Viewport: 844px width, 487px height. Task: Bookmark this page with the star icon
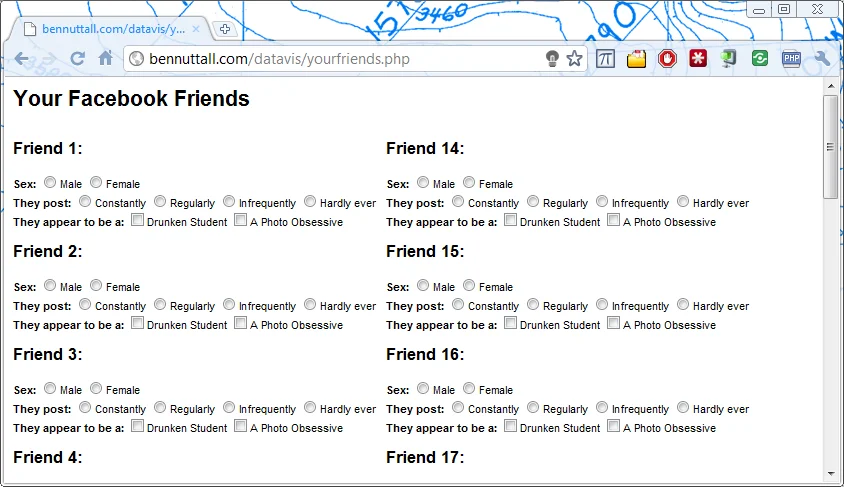(574, 59)
